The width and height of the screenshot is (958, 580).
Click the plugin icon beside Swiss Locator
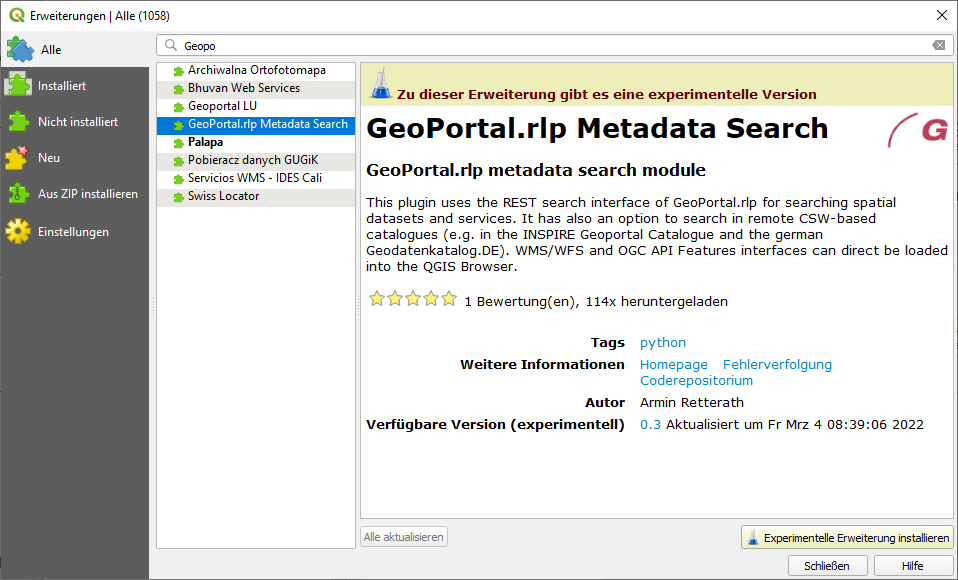pos(178,197)
